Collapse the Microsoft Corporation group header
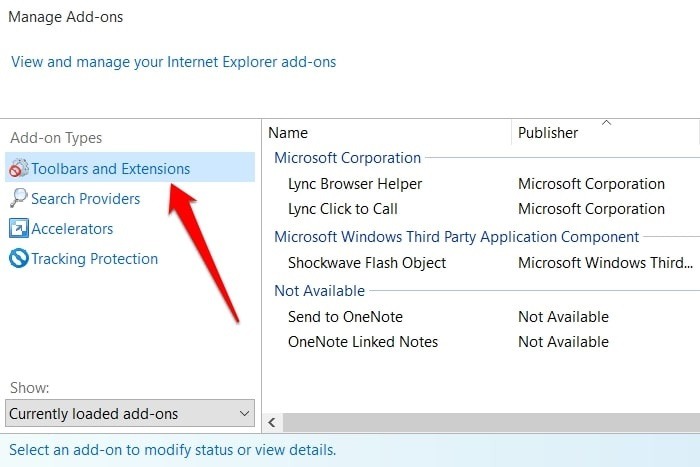700x467 pixels. 347,158
